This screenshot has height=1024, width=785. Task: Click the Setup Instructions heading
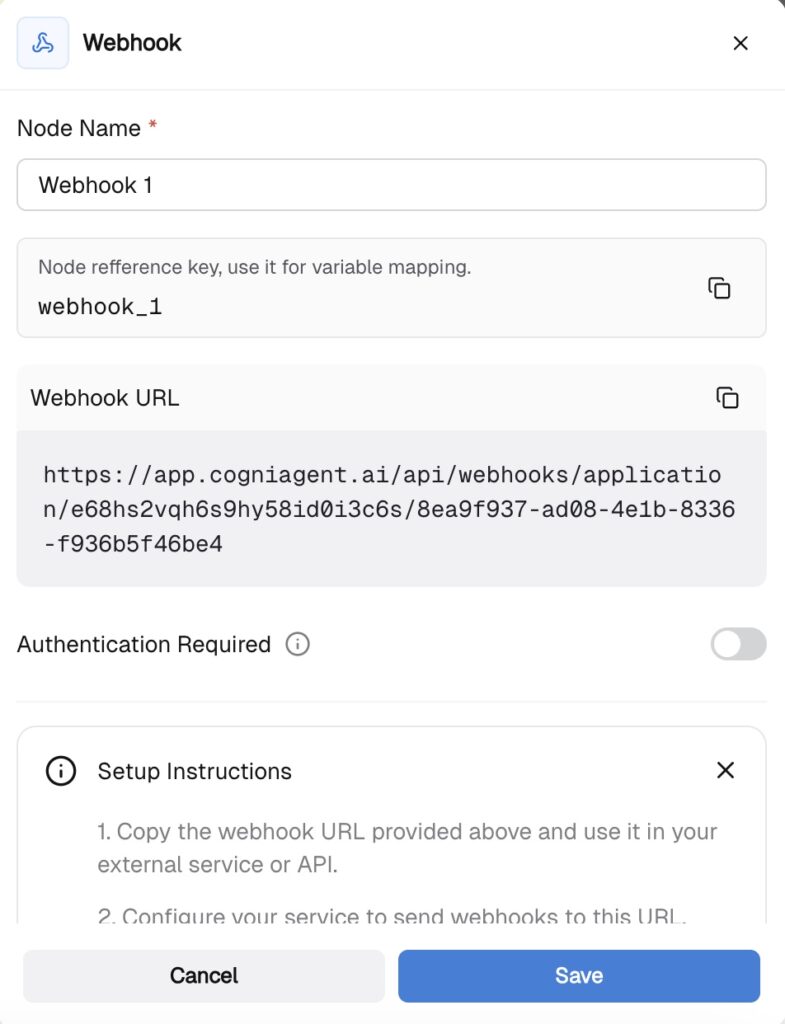(195, 771)
